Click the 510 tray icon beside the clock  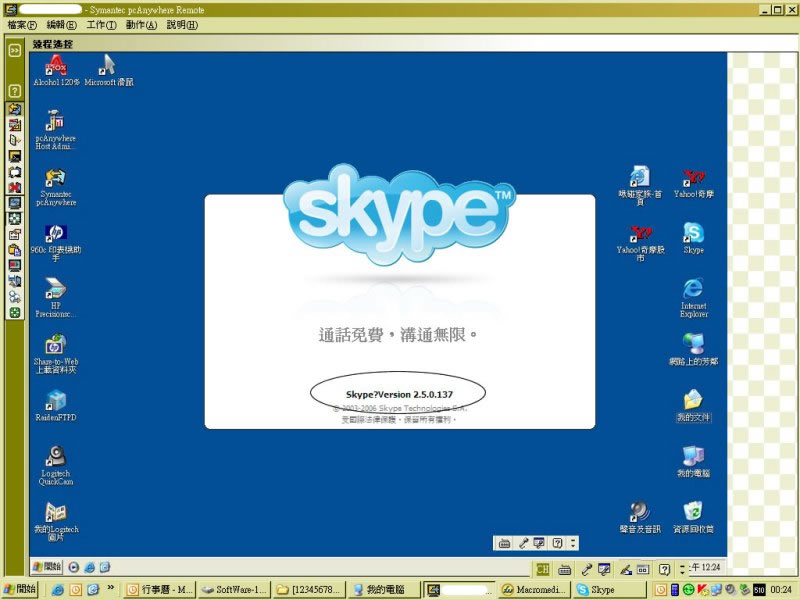click(x=759, y=590)
